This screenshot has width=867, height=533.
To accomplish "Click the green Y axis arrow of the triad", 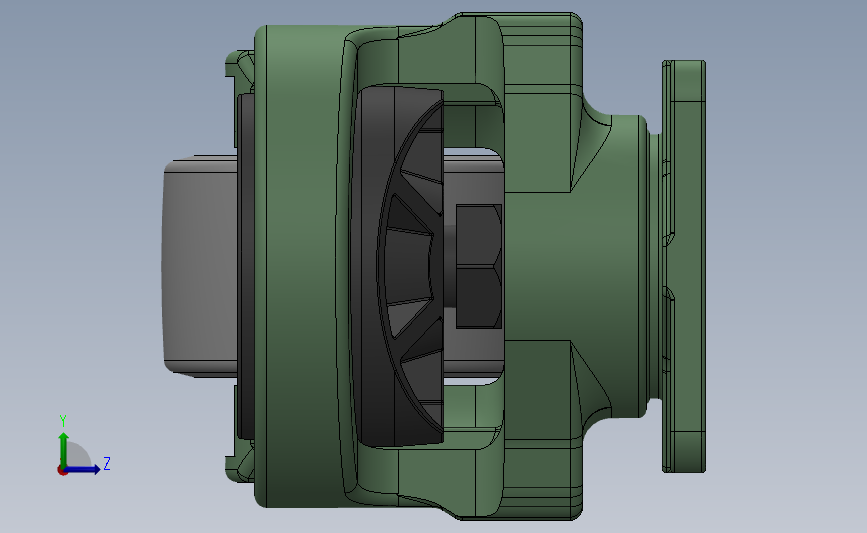I will [64, 450].
